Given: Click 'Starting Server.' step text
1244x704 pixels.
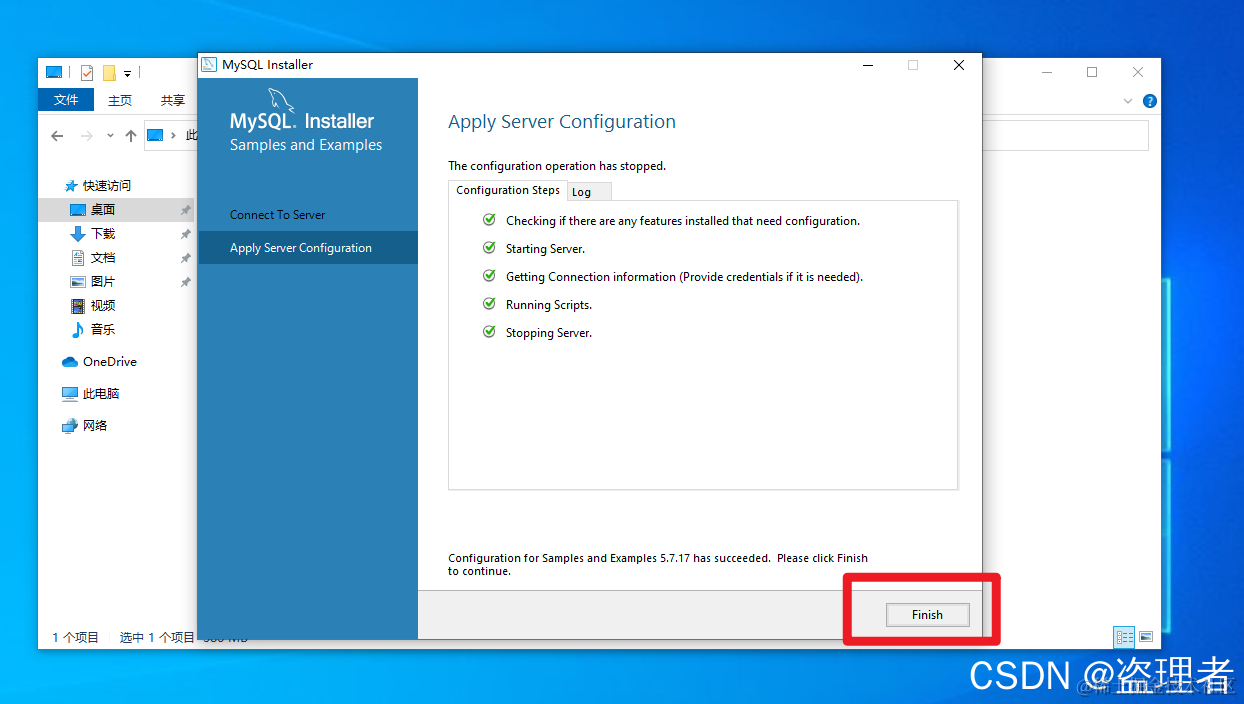Looking at the screenshot, I should tap(545, 249).
